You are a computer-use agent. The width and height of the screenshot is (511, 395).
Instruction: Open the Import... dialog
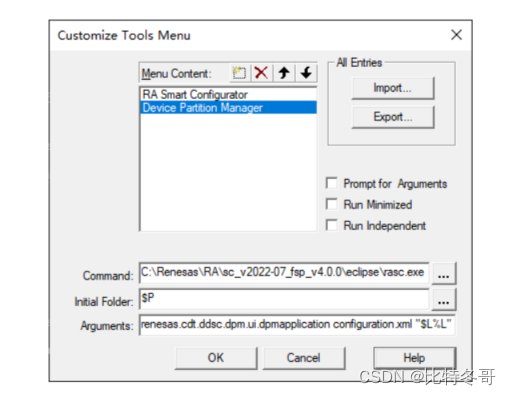[x=393, y=88]
